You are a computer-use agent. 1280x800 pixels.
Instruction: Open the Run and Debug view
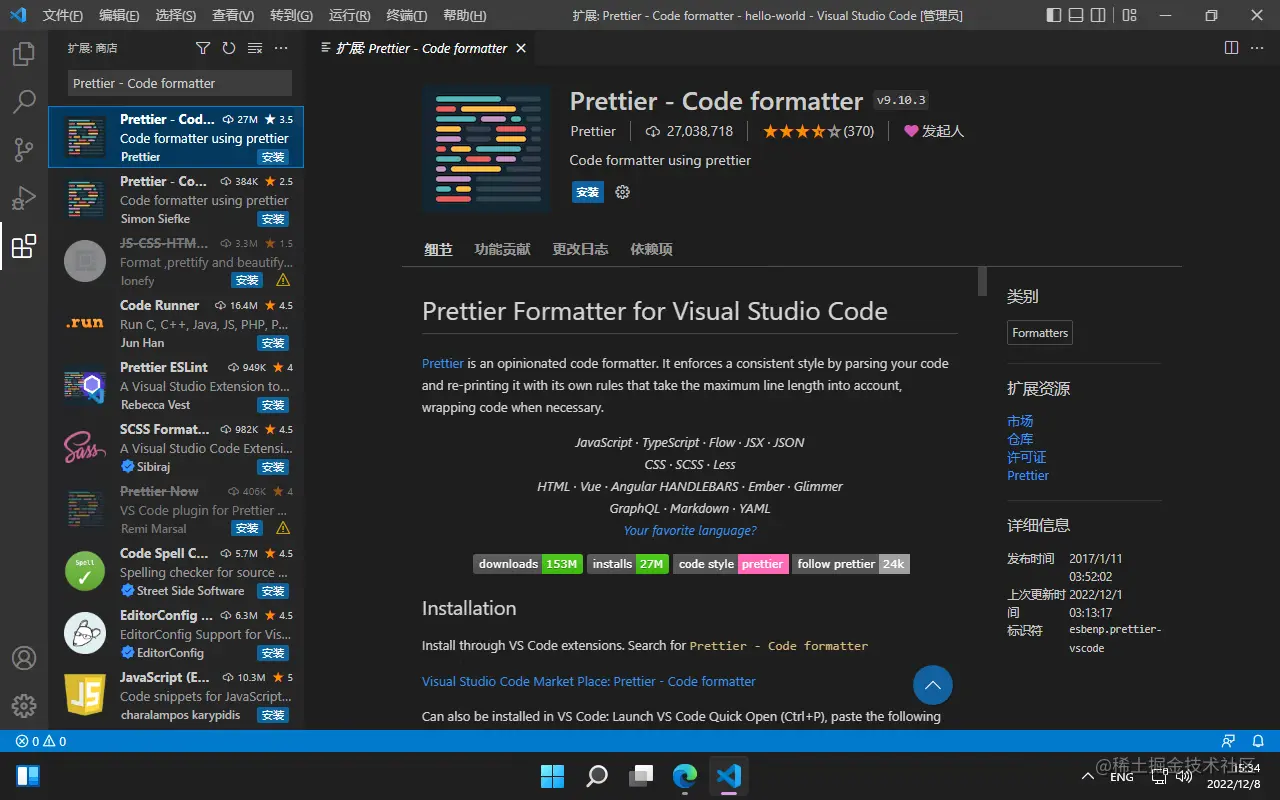coord(24,197)
